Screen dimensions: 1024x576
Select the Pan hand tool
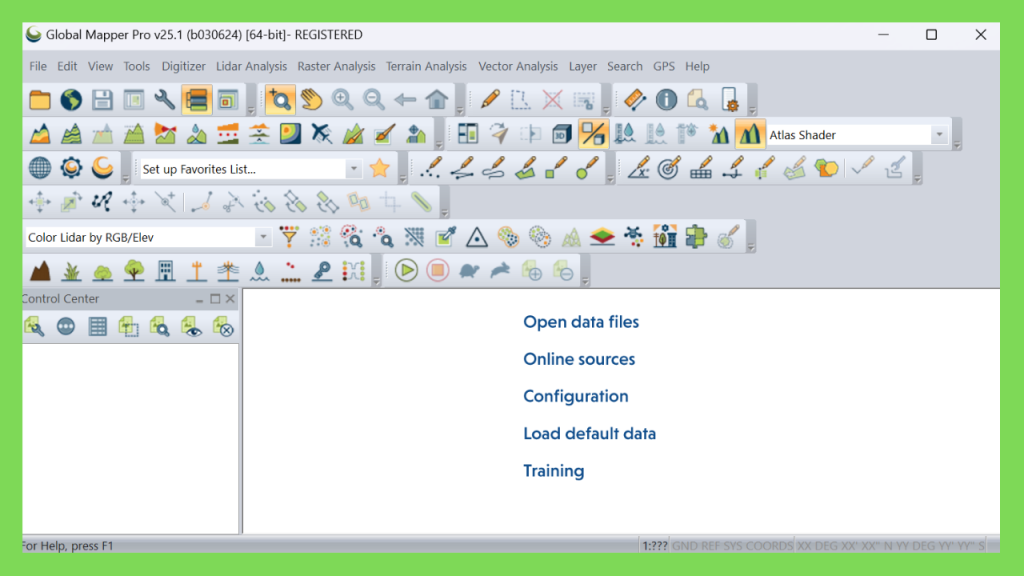pos(312,100)
